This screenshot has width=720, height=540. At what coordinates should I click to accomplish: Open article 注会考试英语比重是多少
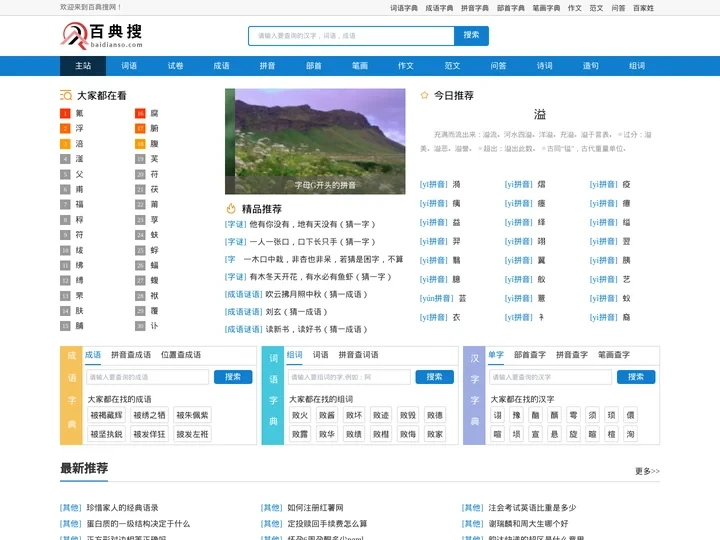tap(532, 508)
